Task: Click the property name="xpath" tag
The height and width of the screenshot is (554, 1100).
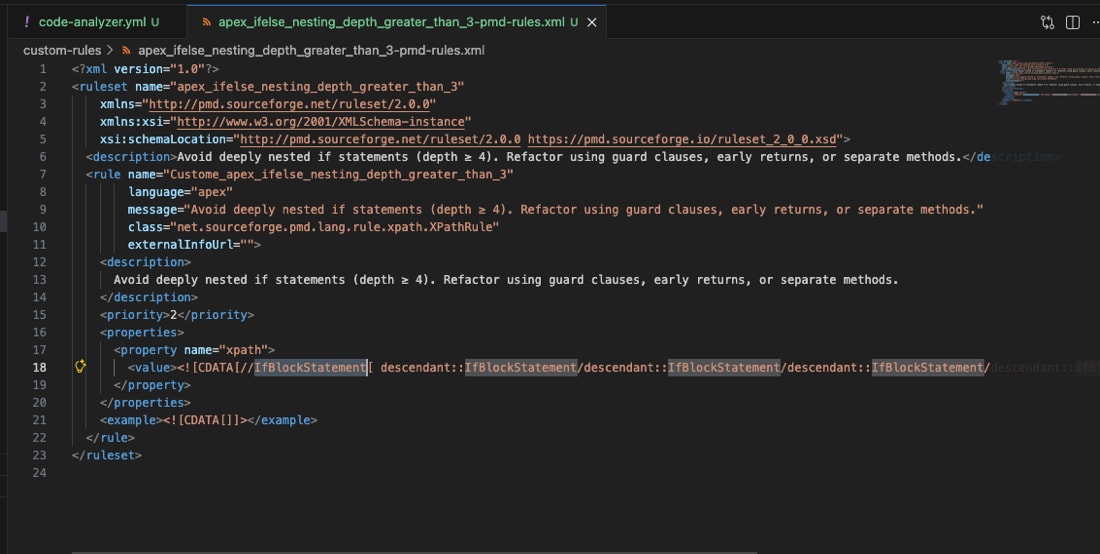Action: tap(194, 349)
